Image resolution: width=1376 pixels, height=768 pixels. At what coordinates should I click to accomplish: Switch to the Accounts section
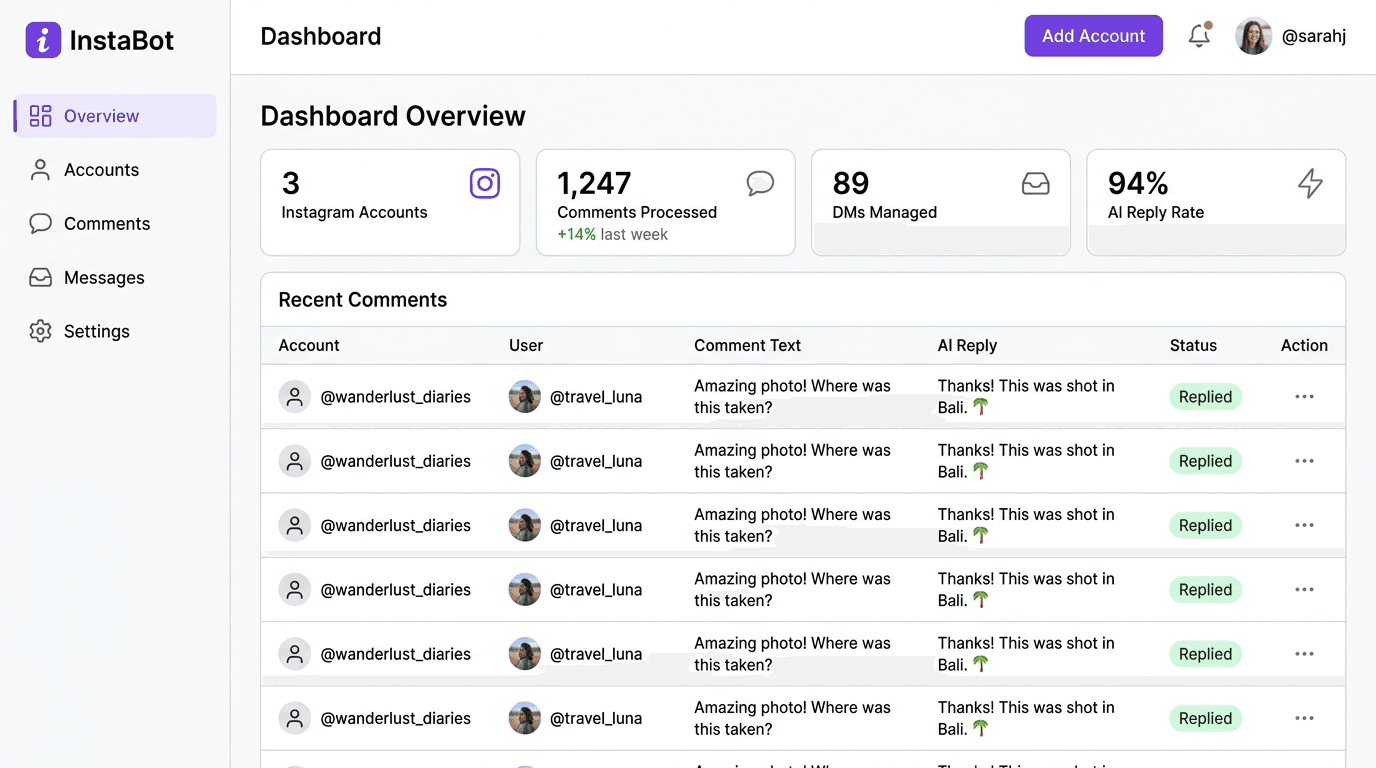click(x=101, y=169)
